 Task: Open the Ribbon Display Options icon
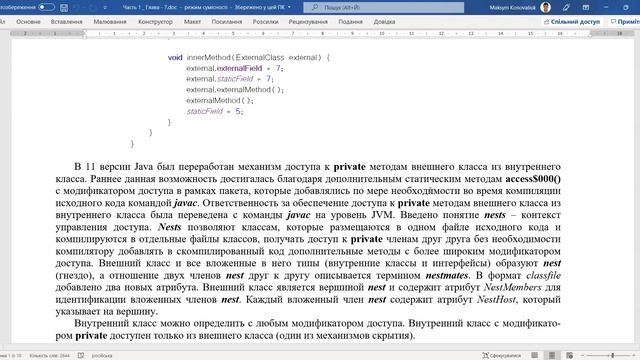(586, 7)
